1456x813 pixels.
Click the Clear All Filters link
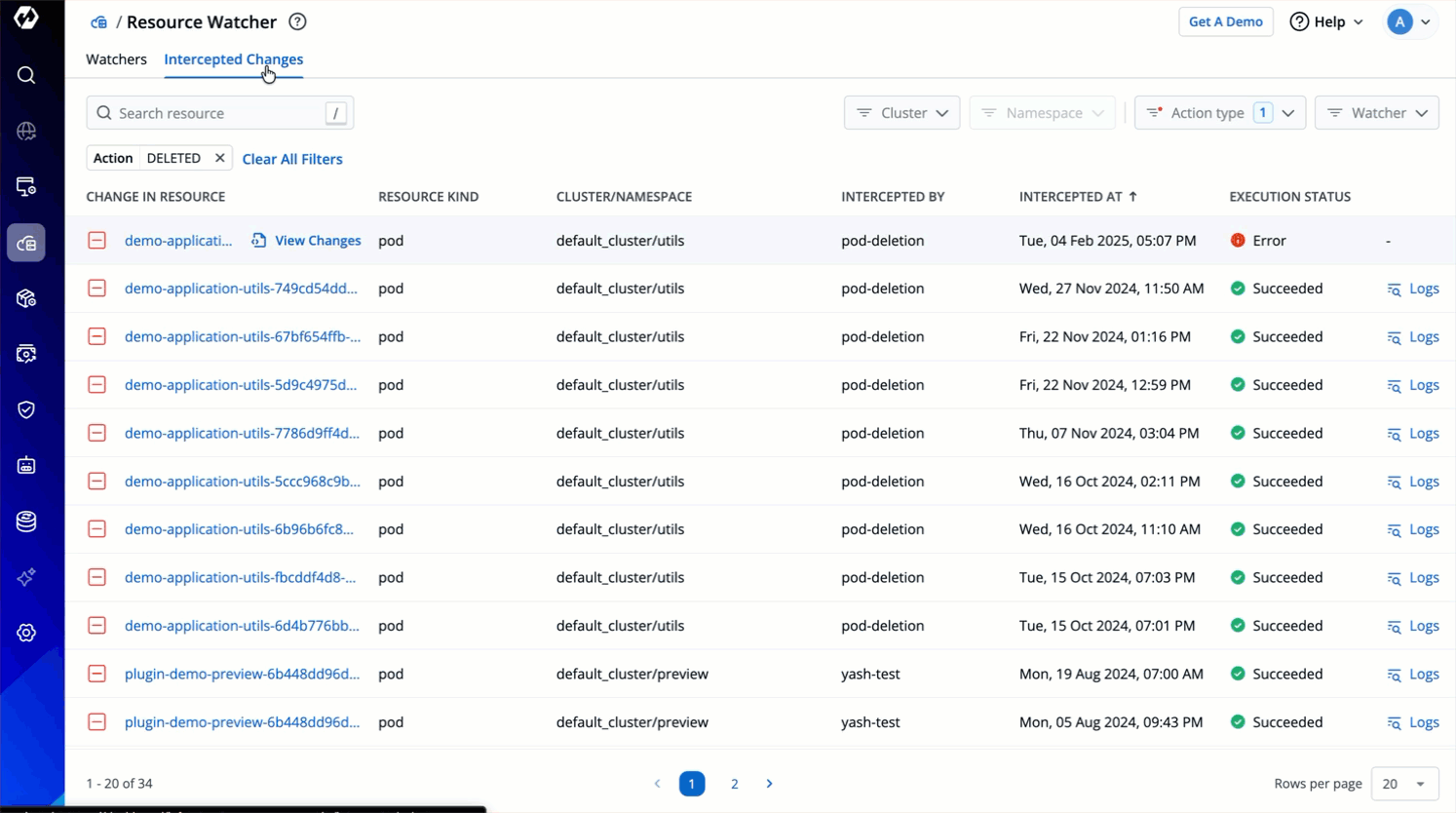292,159
